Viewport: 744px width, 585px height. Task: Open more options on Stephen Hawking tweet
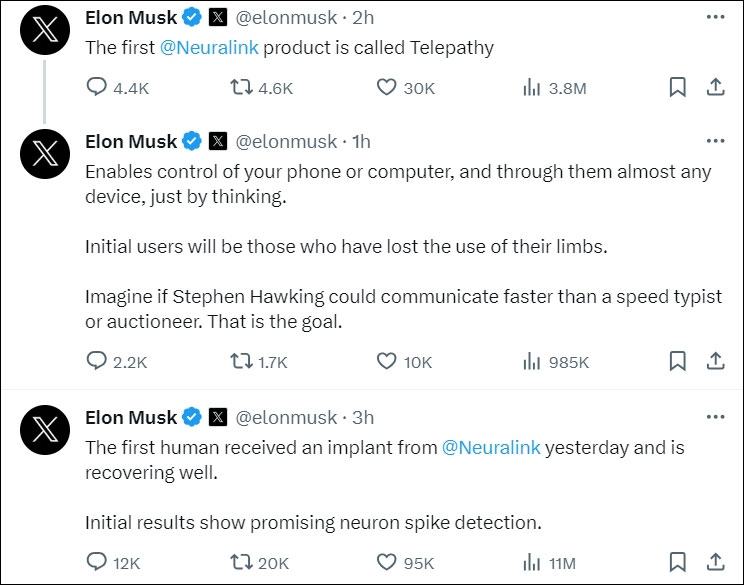point(715,141)
